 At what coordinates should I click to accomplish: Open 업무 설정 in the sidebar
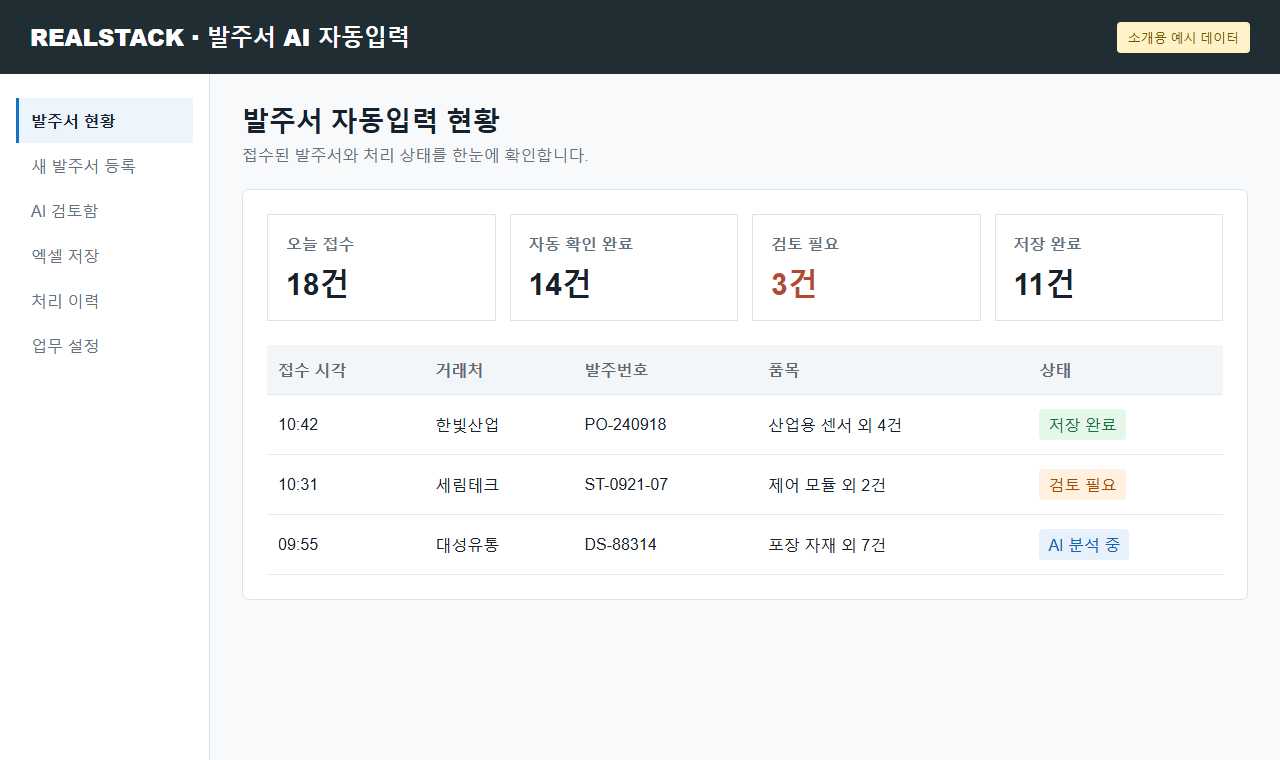[x=105, y=346]
